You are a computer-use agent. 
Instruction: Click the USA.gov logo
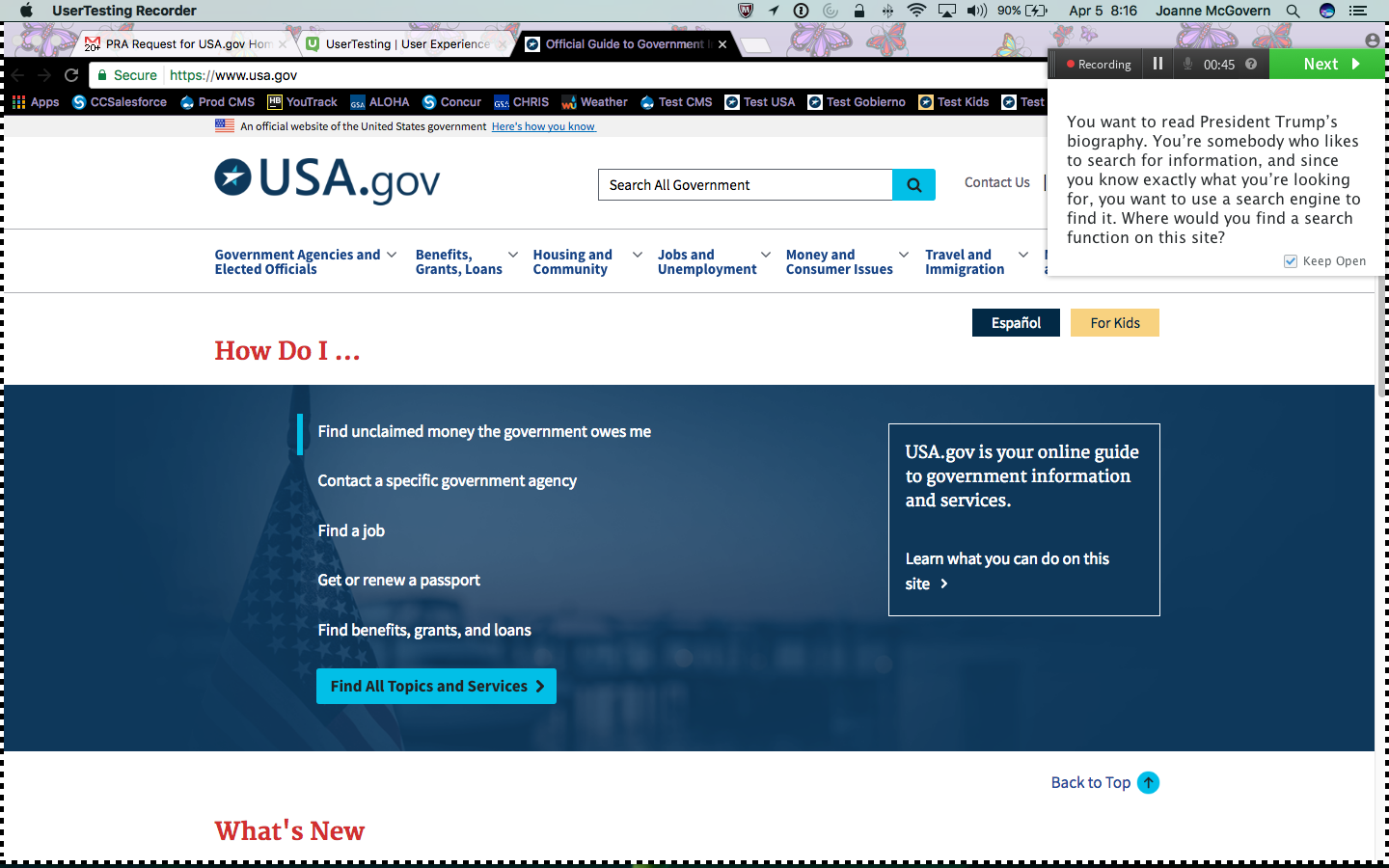[x=327, y=180]
